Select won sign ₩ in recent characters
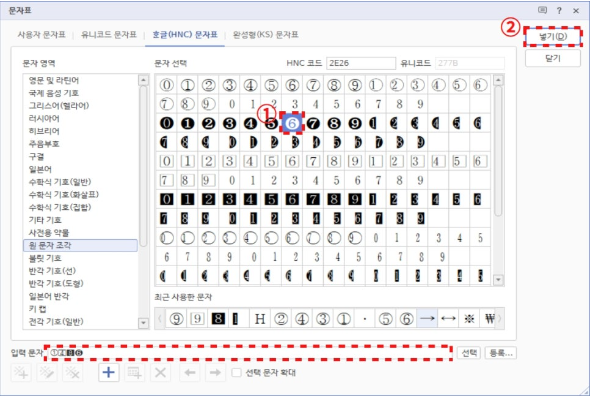 point(490,319)
